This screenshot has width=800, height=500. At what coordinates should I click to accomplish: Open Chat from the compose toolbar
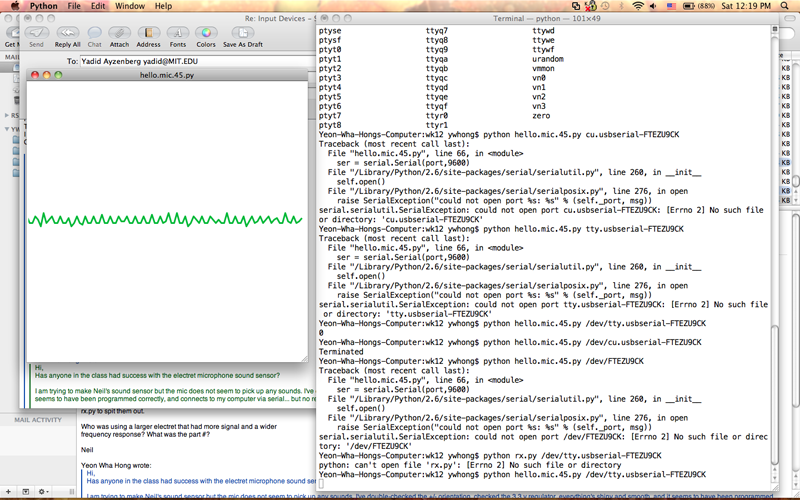[94, 33]
